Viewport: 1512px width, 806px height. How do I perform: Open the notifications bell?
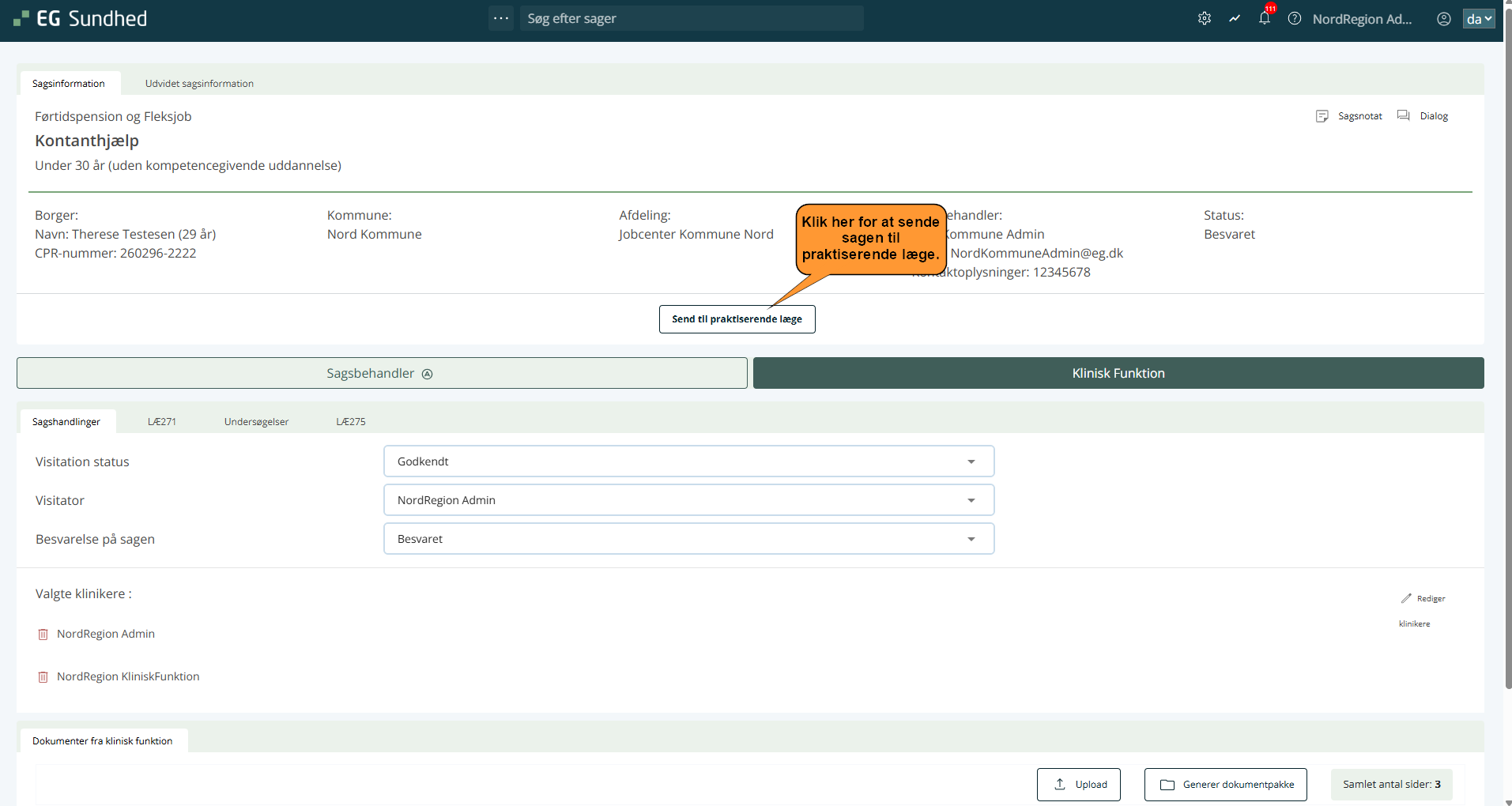click(1265, 18)
